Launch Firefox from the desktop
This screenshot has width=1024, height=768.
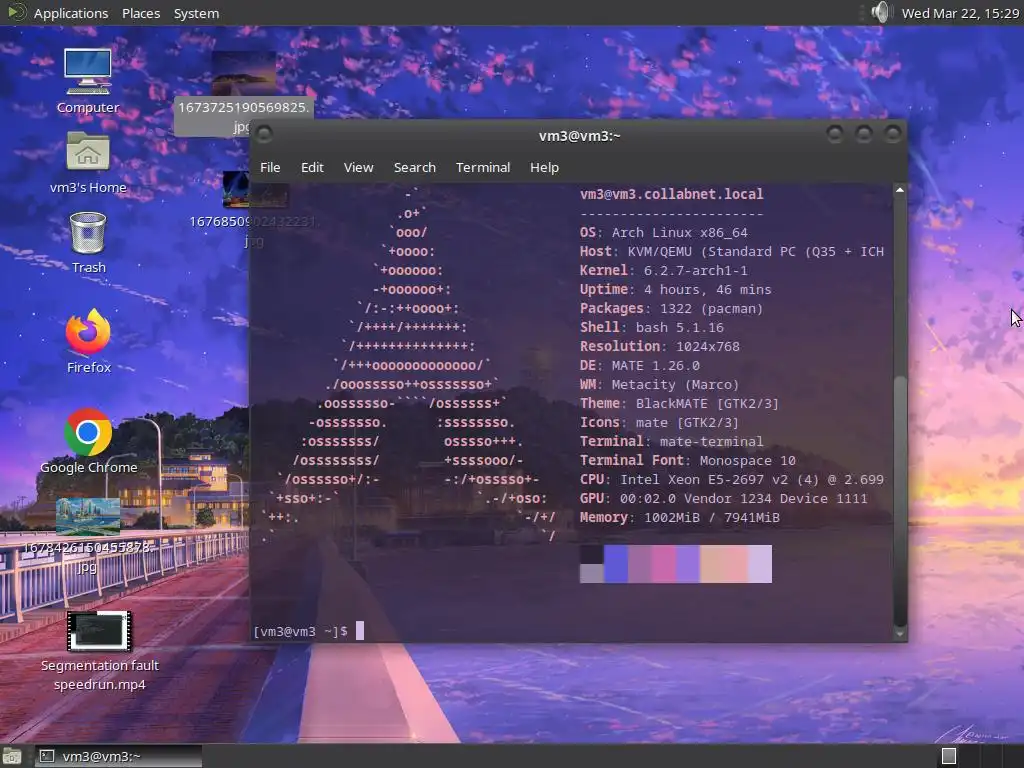coord(88,341)
